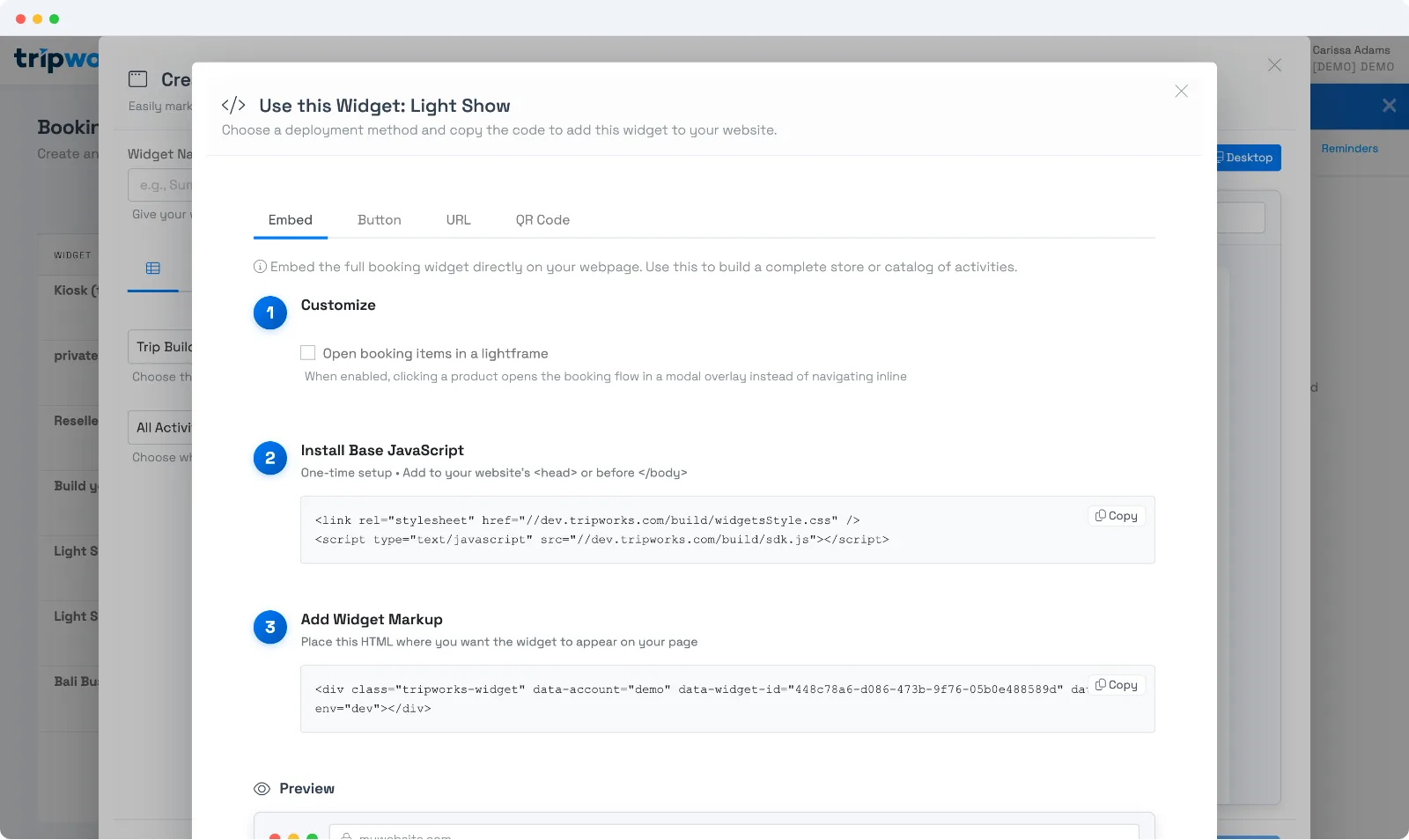Click the eye icon next to Preview
This screenshot has height=840, width=1409.
(262, 789)
